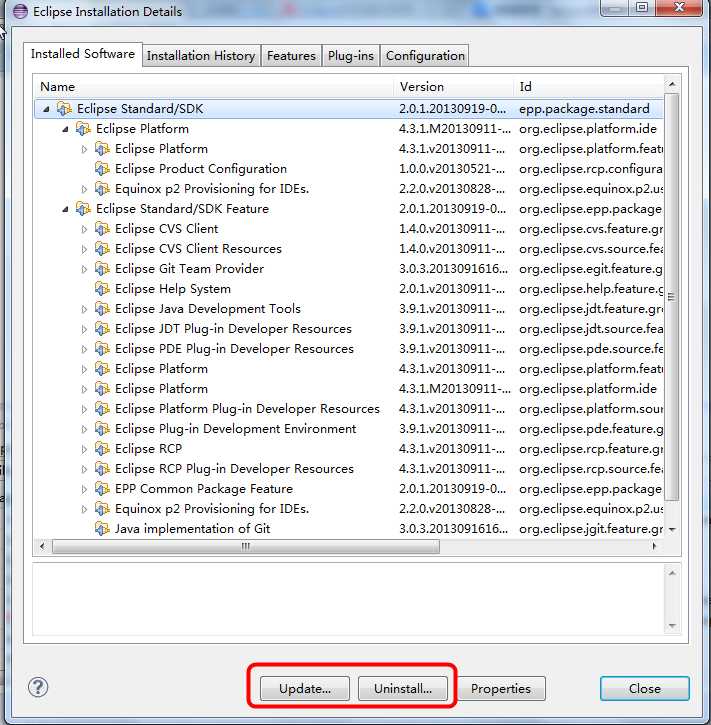Viewport: 711px width, 725px height.
Task: Select the Installed Software tab
Action: (x=83, y=54)
